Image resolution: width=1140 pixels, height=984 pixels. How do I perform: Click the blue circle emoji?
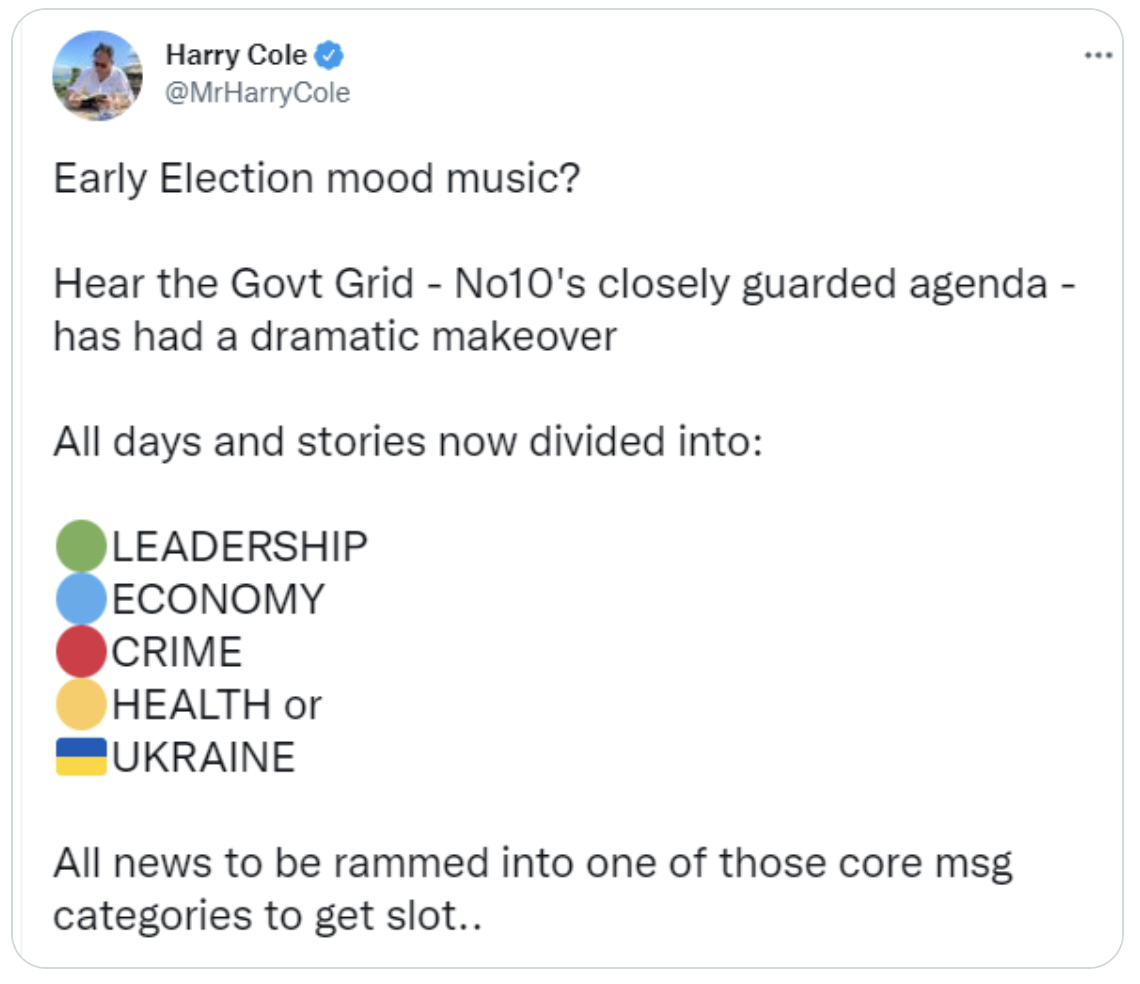click(x=81, y=599)
